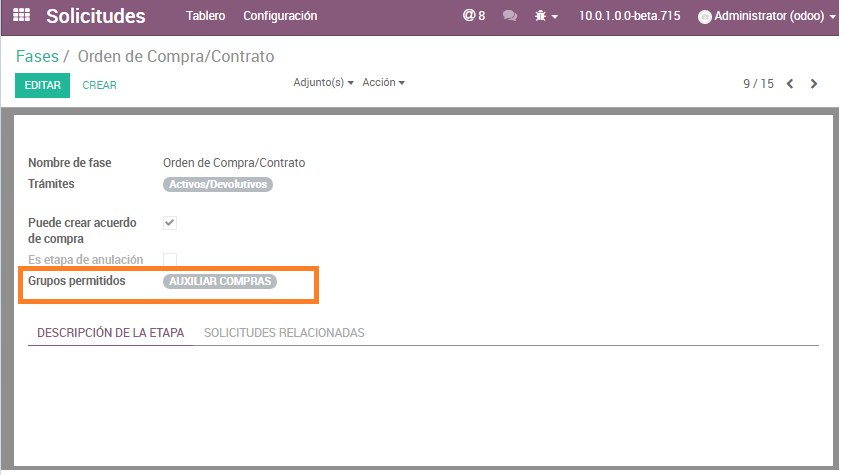Click the AUXILIAR COMPRAS group tag
The width and height of the screenshot is (843, 475).
[x=220, y=282]
